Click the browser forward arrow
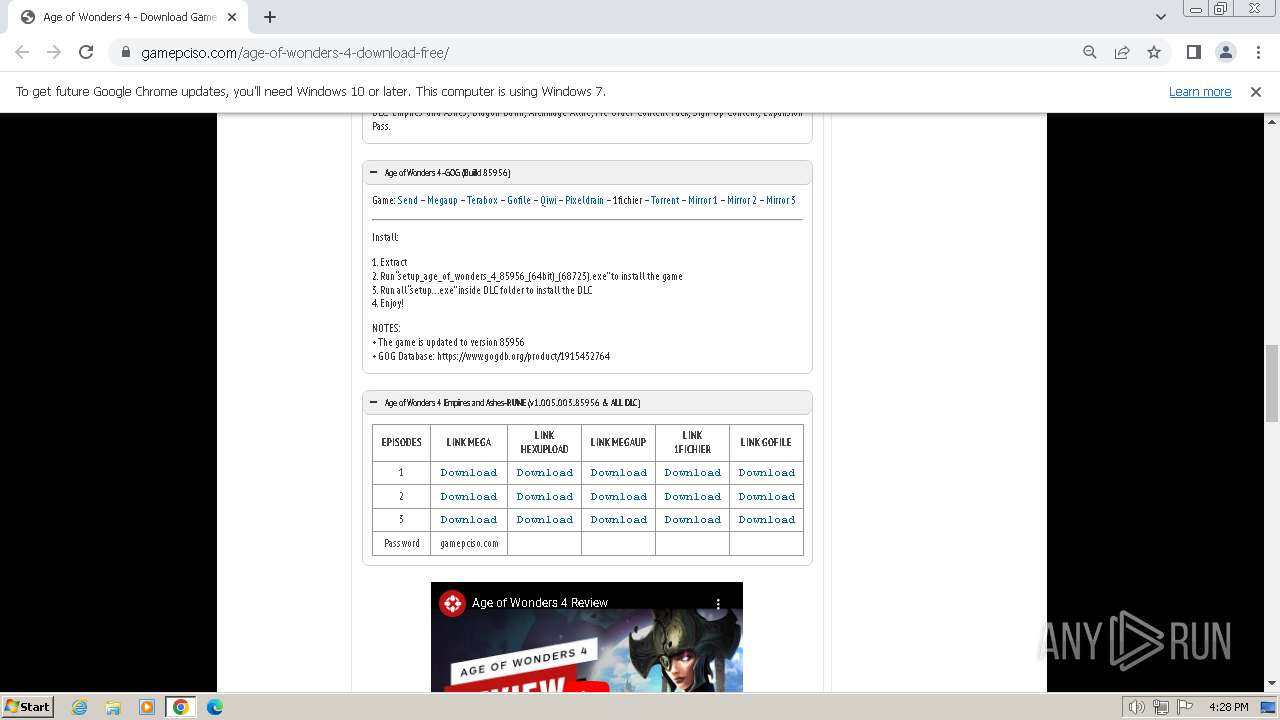The width and height of the screenshot is (1280, 720). pyautogui.click(x=54, y=52)
